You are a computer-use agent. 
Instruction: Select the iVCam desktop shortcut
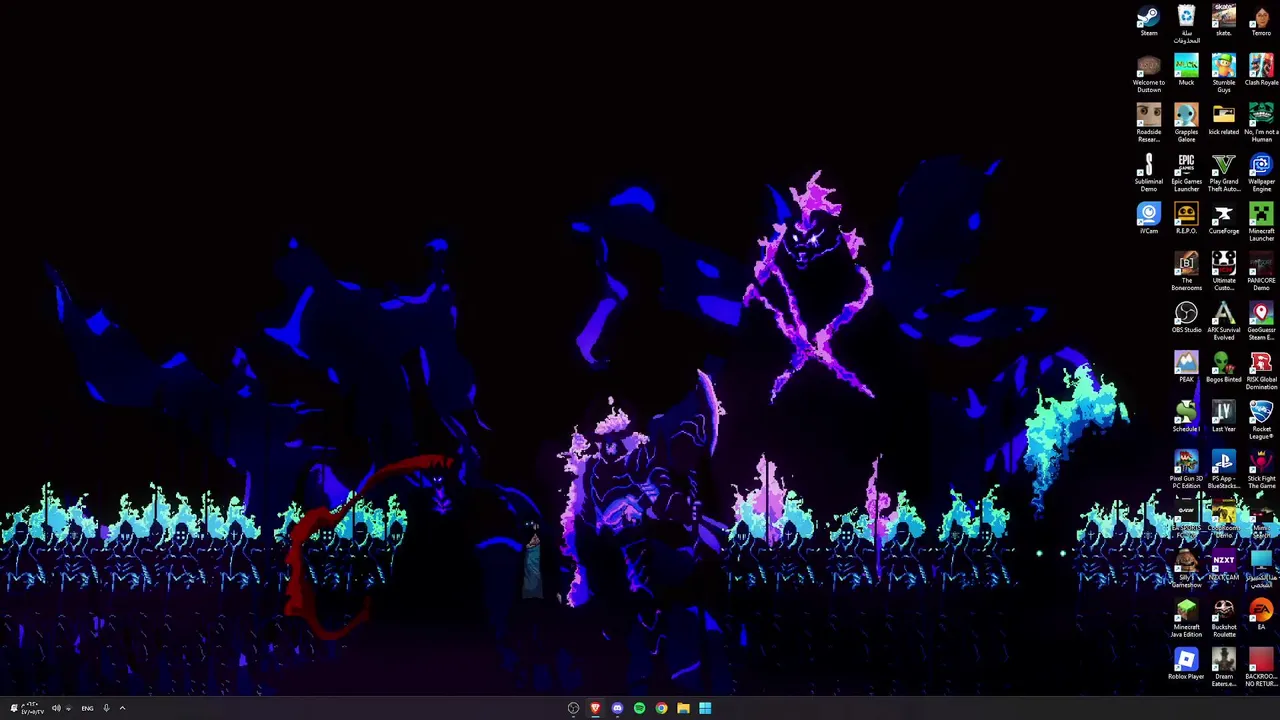[1148, 219]
